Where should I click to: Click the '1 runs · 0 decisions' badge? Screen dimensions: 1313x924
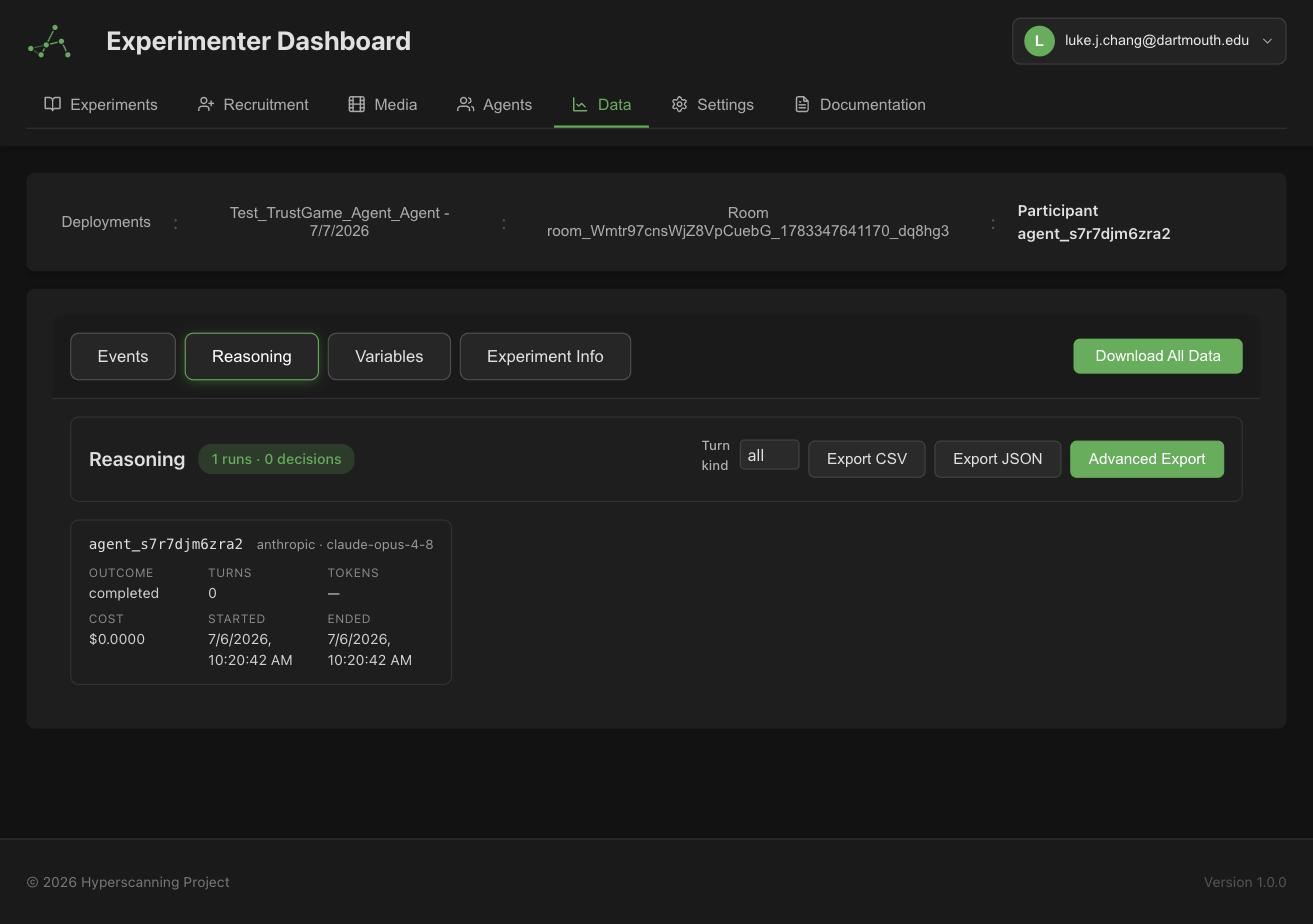[276, 459]
